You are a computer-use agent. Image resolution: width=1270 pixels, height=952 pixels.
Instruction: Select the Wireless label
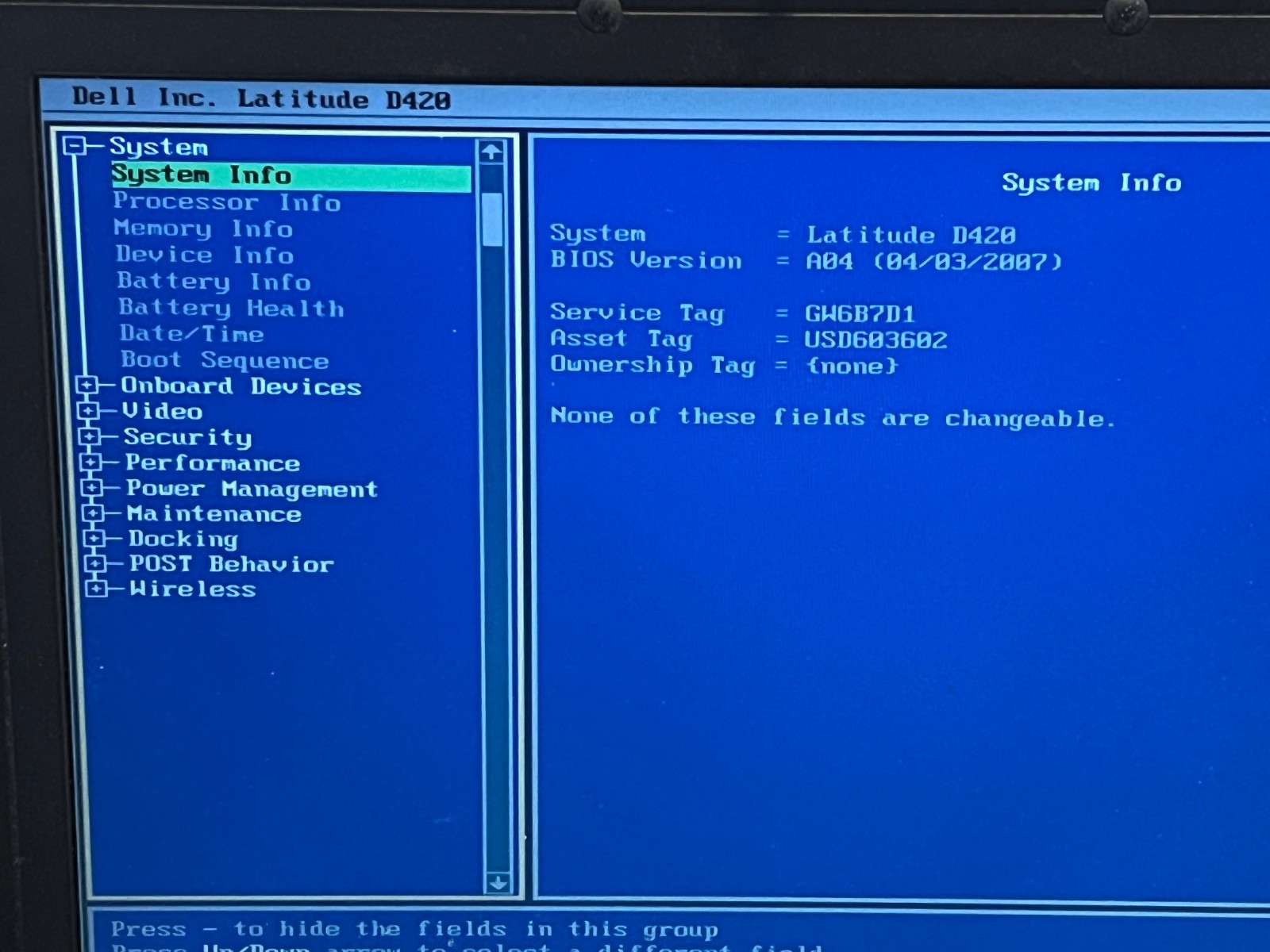tap(193, 589)
